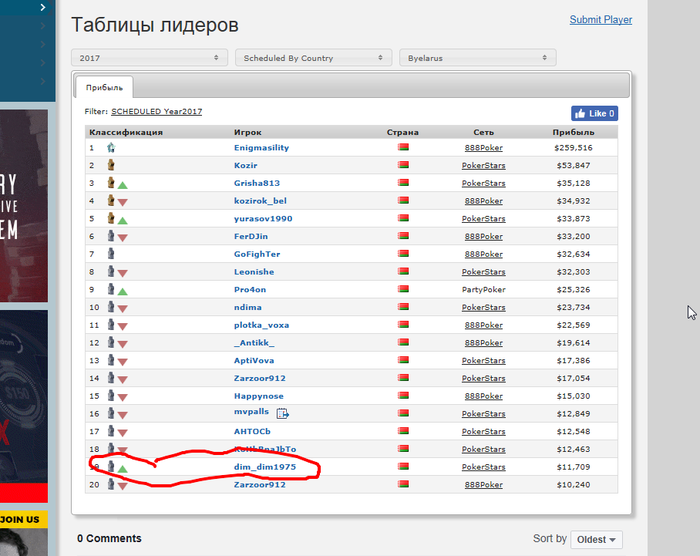The image size is (700, 556).
Task: Open player FerDJin profile
Action: (x=251, y=236)
